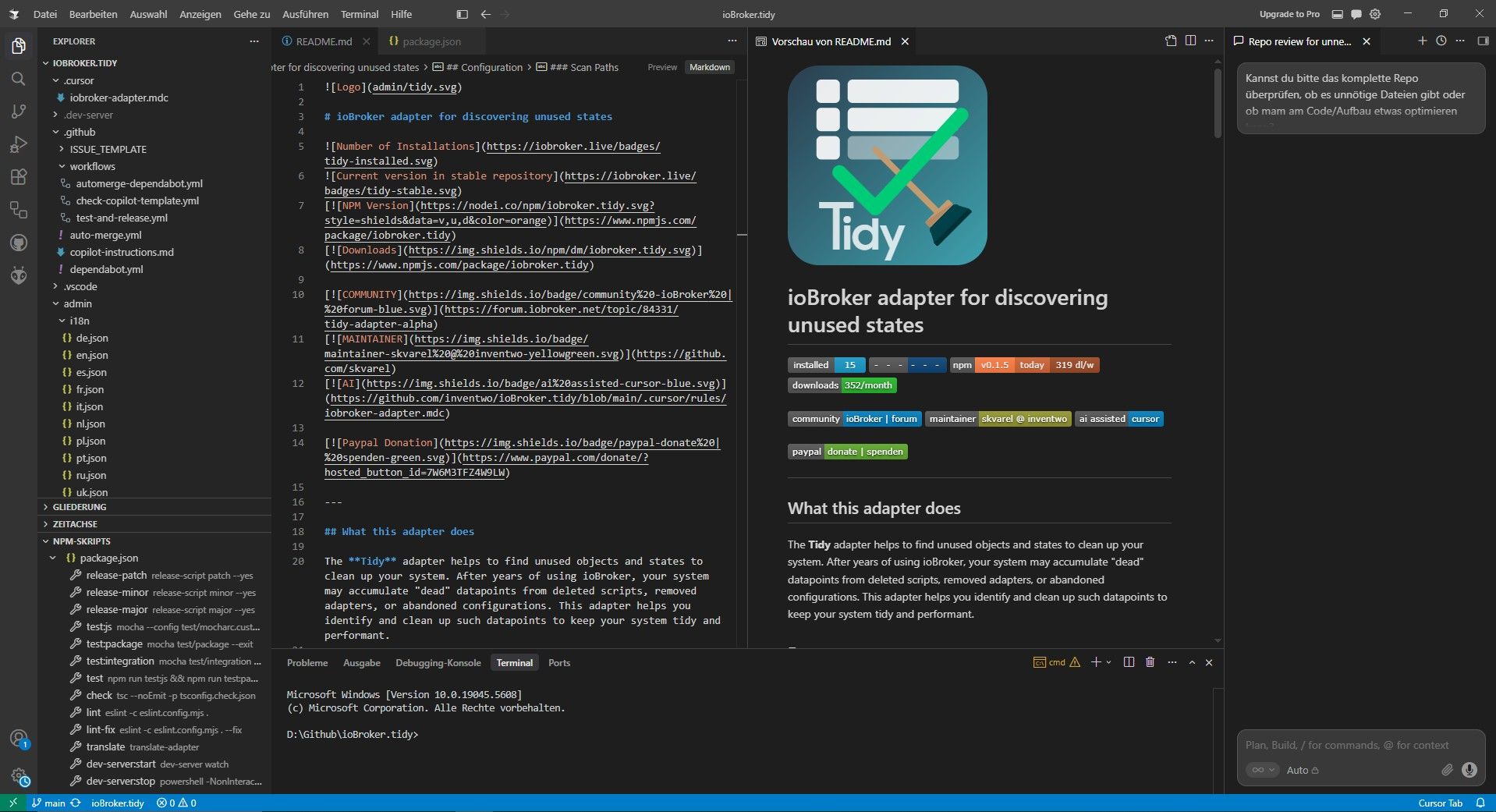Kill terminal with the trash icon
The image size is (1496, 812).
coord(1150,662)
